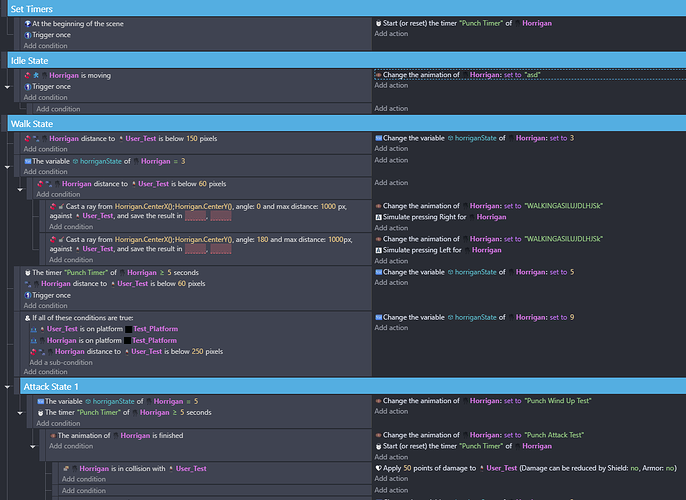This screenshot has width=686, height=500.
Task: Click the Simulate pressing Right action icon
Action: point(378,217)
